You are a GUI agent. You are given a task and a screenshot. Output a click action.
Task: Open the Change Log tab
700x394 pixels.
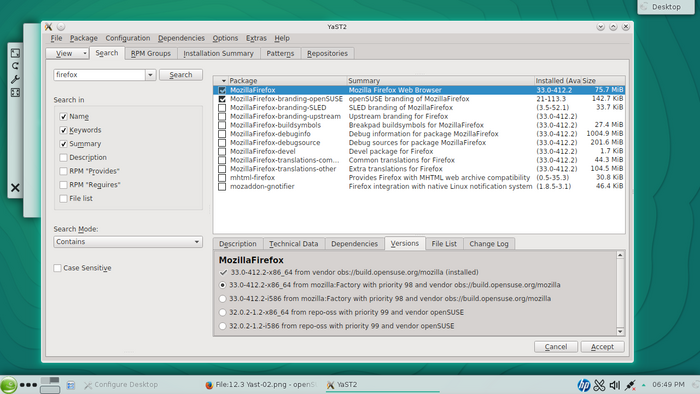[489, 244]
